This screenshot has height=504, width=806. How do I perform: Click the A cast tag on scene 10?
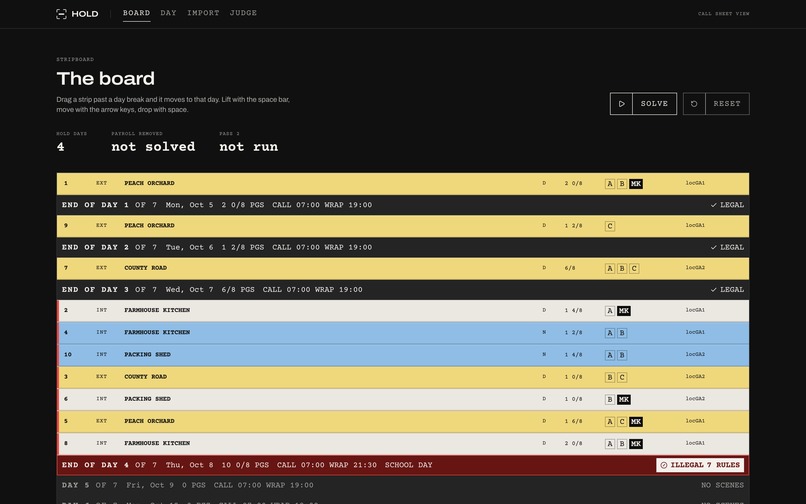[x=610, y=355]
